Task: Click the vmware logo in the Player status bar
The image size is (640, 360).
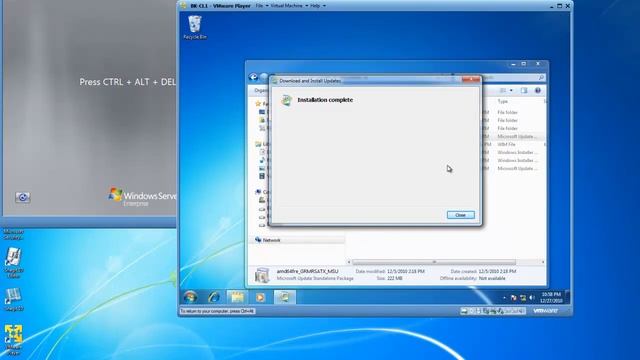Action: pyautogui.click(x=545, y=311)
